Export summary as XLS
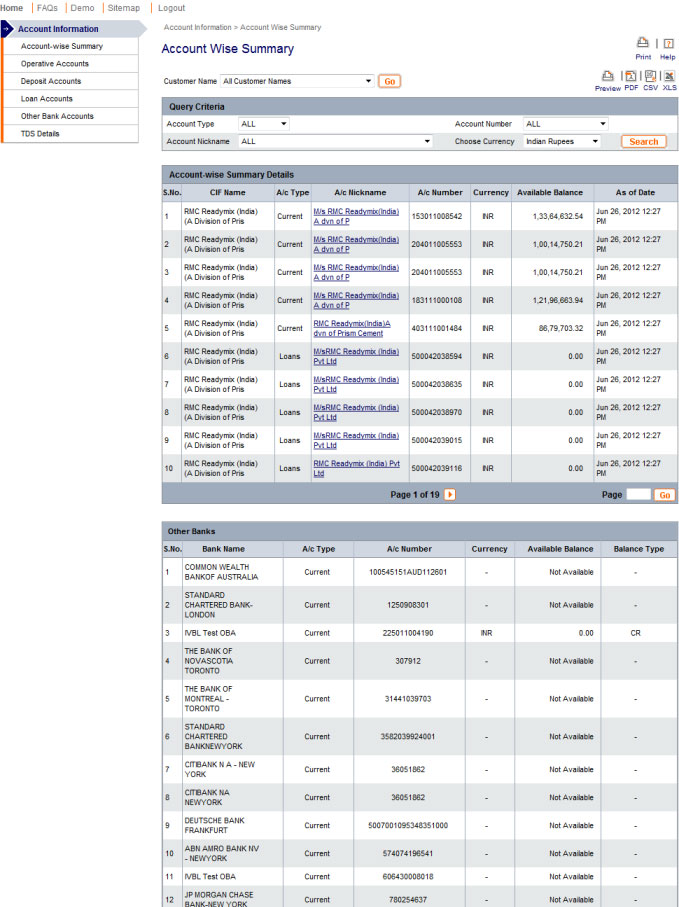This screenshot has height=907, width=679. click(669, 76)
